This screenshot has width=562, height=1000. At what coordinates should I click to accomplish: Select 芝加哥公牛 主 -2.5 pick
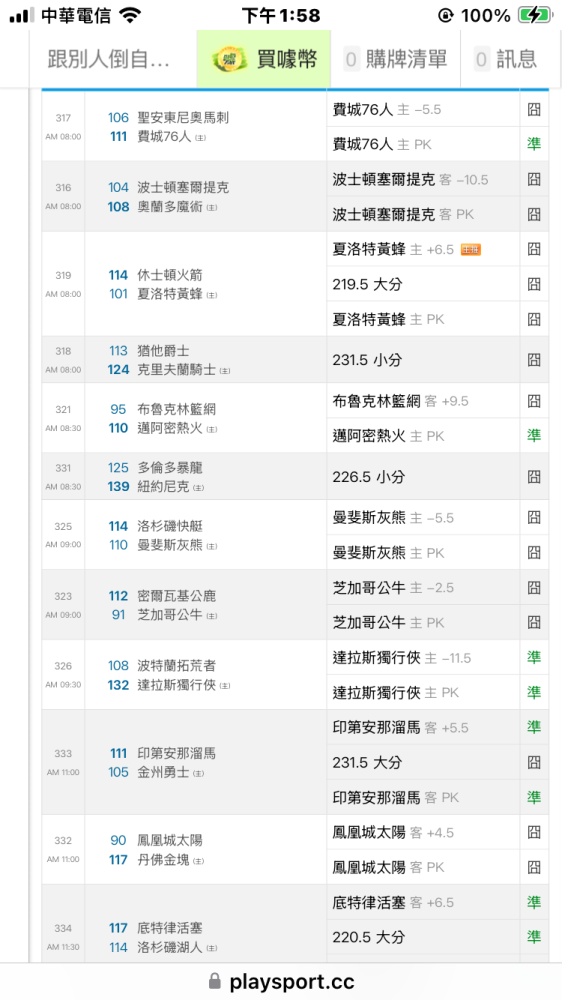tap(424, 587)
